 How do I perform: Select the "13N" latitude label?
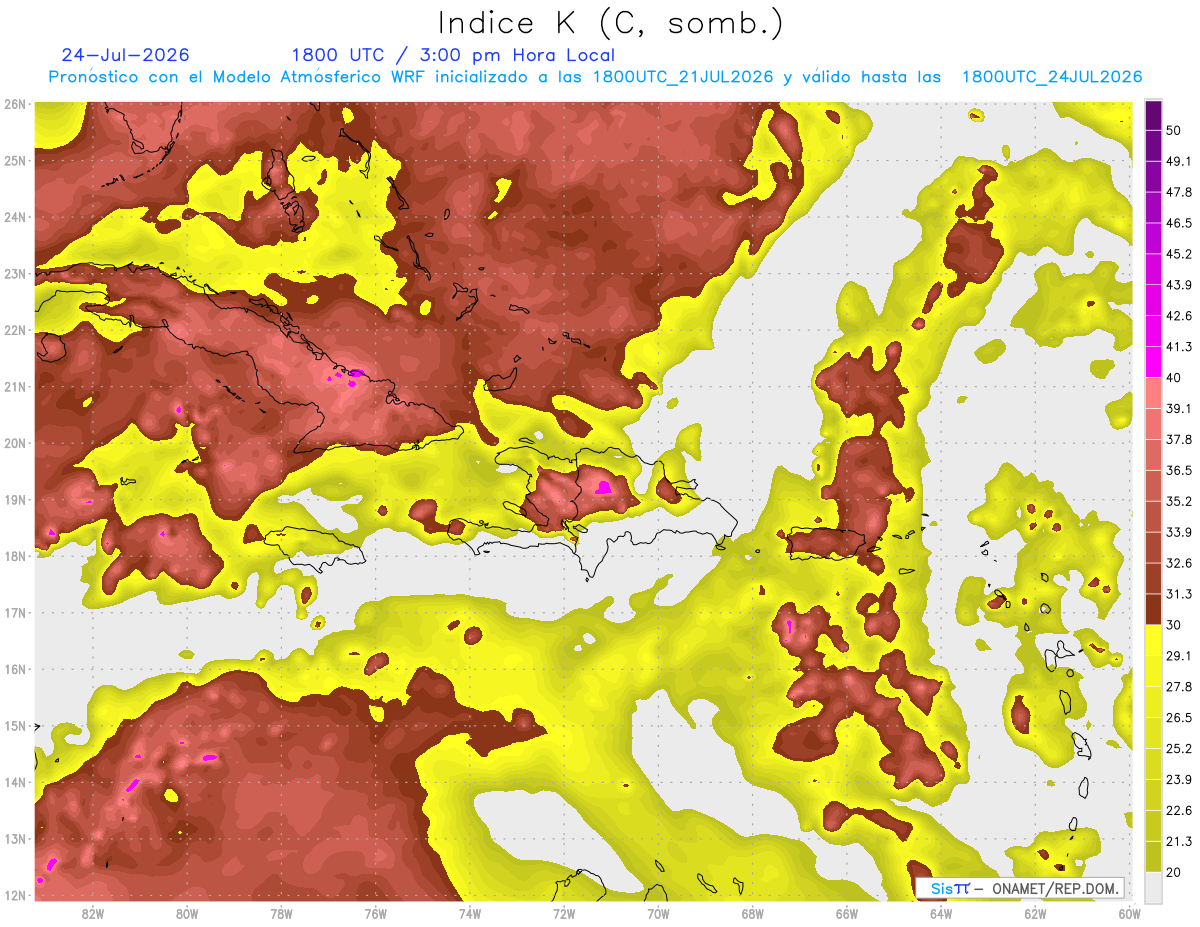tap(14, 839)
